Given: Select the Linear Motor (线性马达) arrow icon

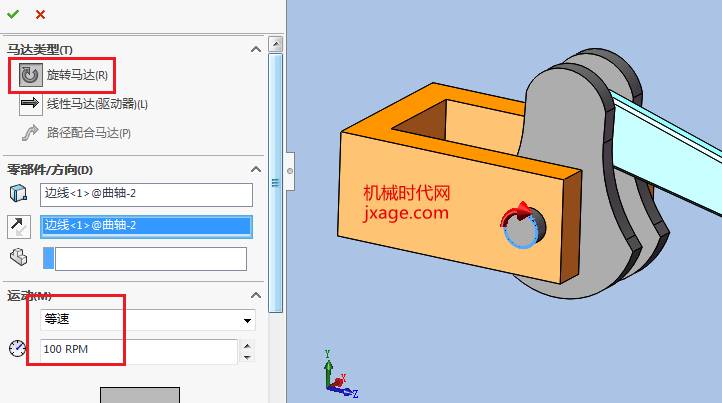Looking at the screenshot, I should (x=29, y=104).
